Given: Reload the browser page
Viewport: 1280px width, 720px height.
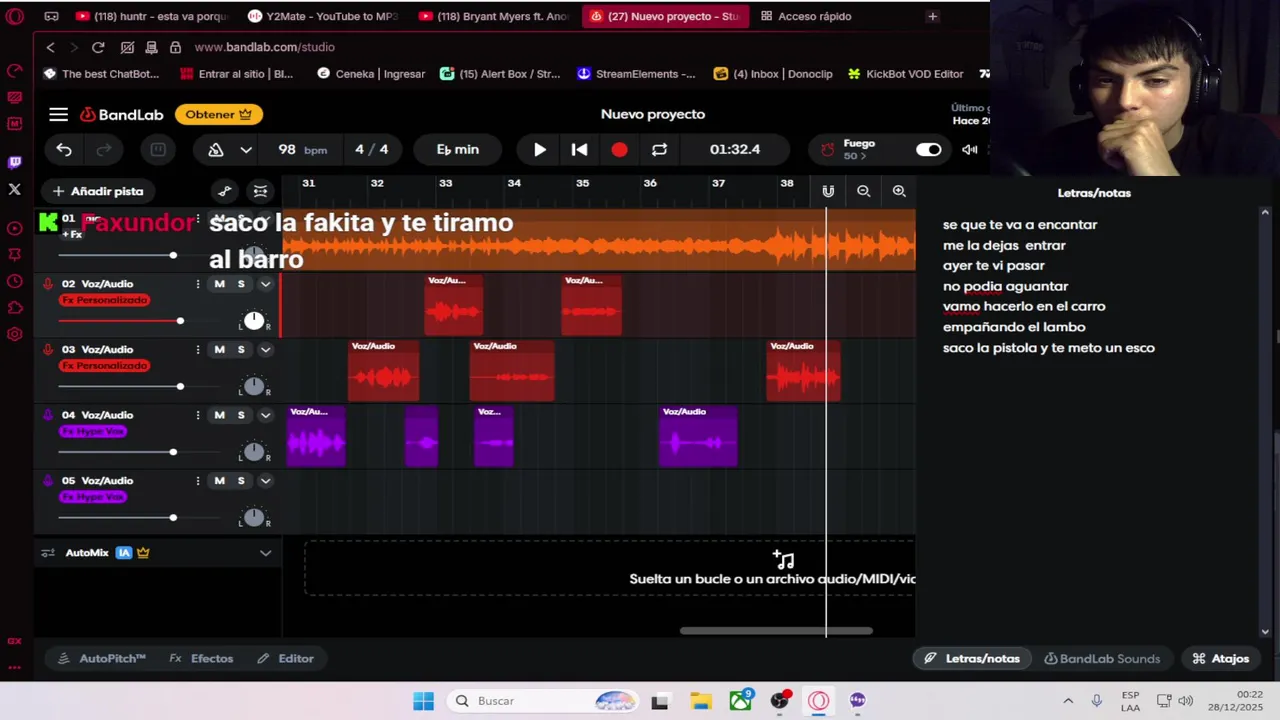Looking at the screenshot, I should click(98, 47).
